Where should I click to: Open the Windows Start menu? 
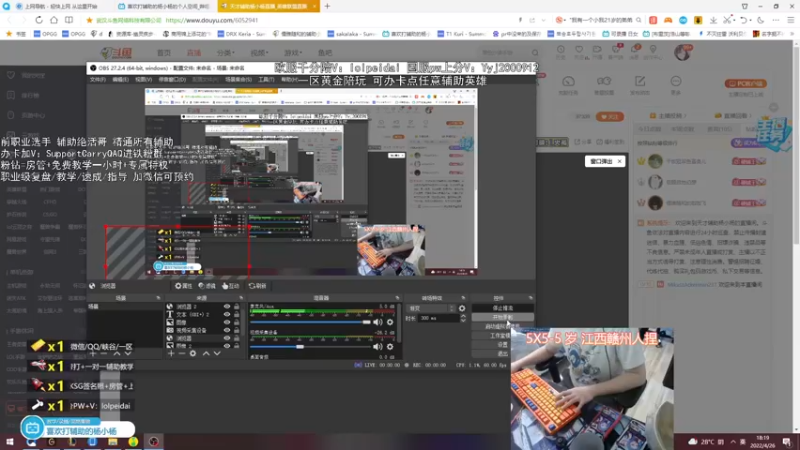(x=10, y=441)
